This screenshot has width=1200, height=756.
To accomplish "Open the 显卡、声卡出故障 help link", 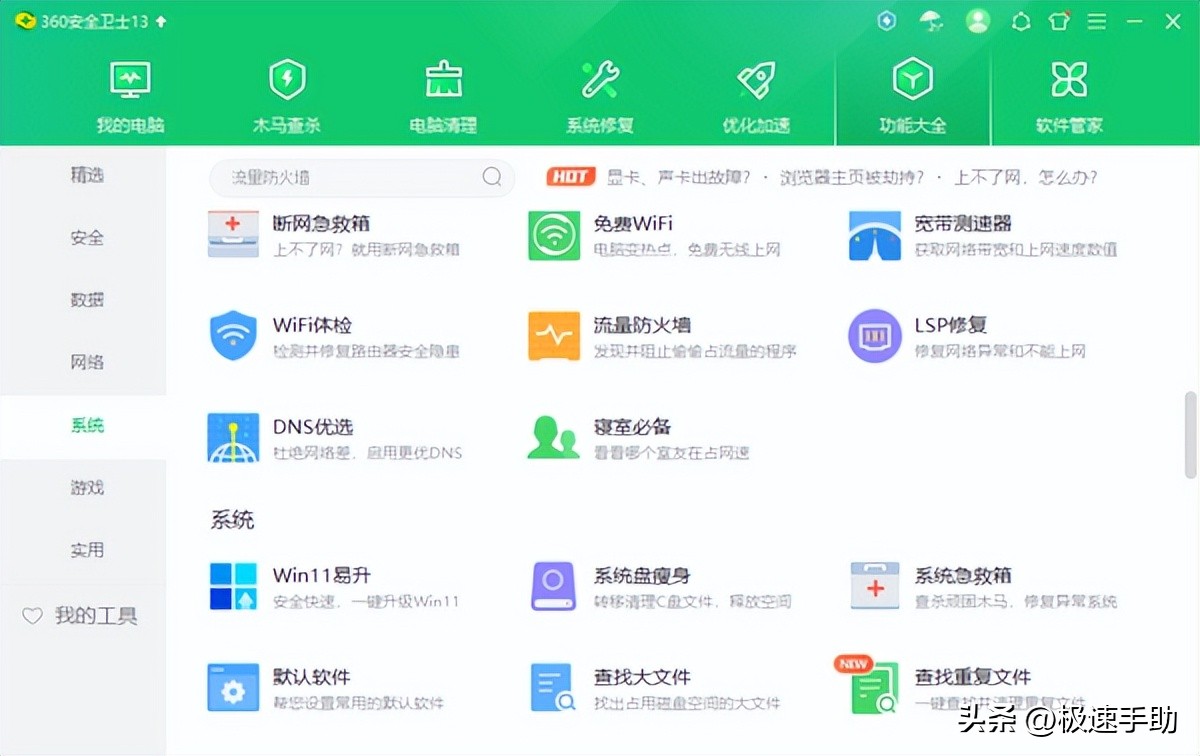I will pos(680,177).
